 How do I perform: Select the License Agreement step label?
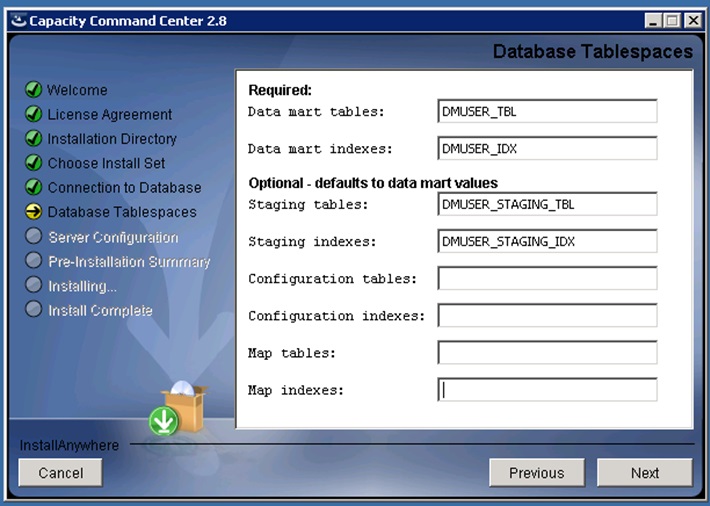(110, 115)
